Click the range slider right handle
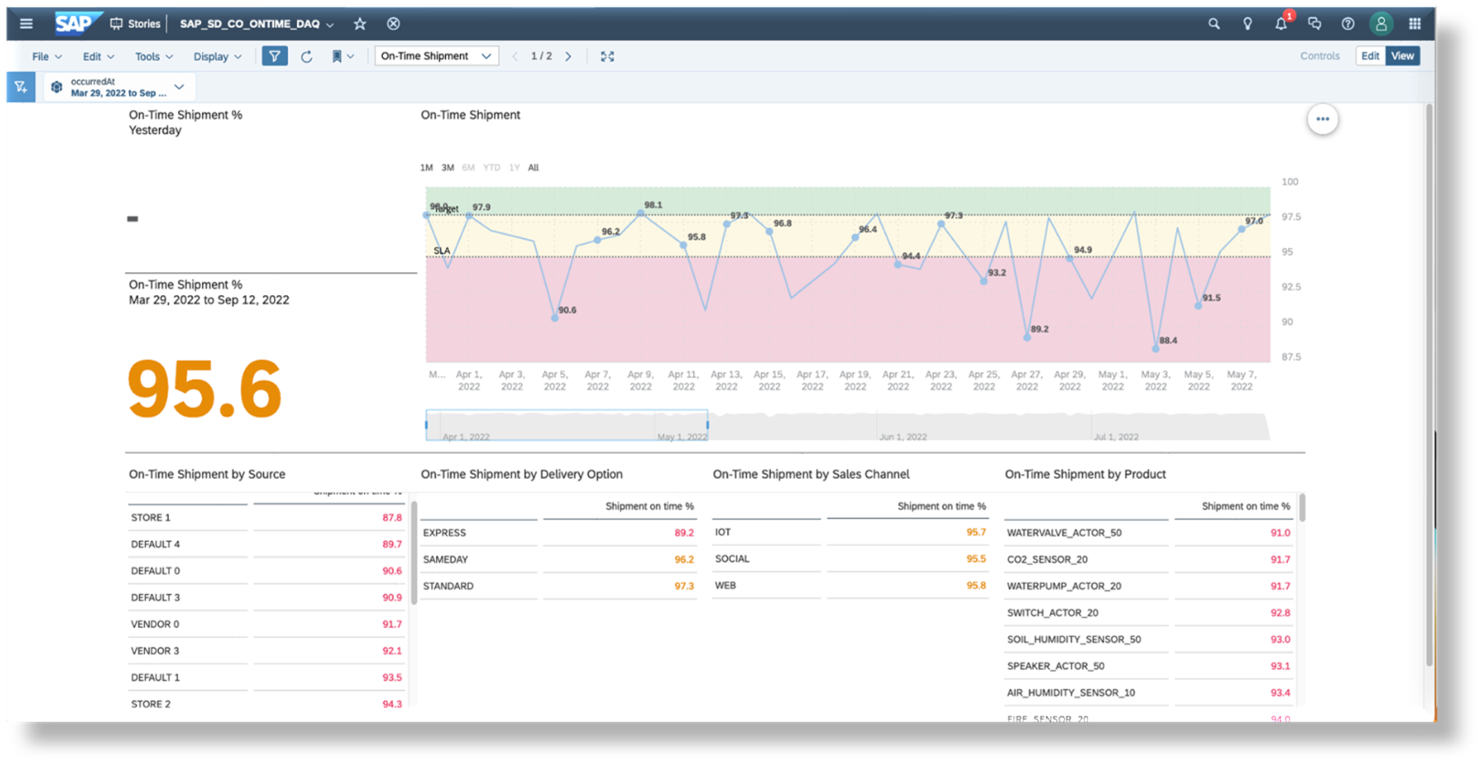1484x770 pixels. pyautogui.click(x=707, y=425)
